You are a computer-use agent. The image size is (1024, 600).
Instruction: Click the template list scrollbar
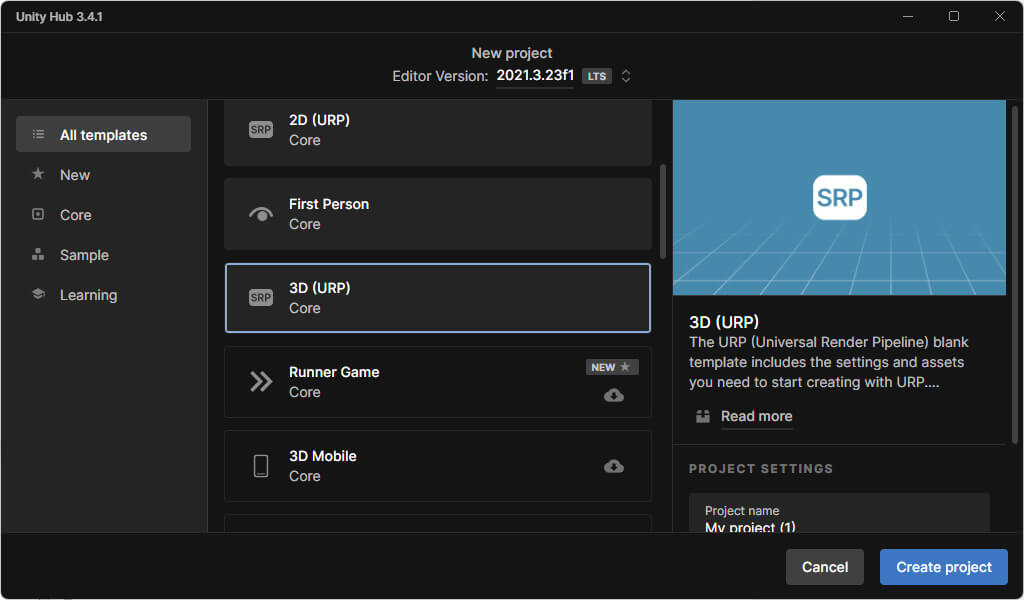pos(663,211)
